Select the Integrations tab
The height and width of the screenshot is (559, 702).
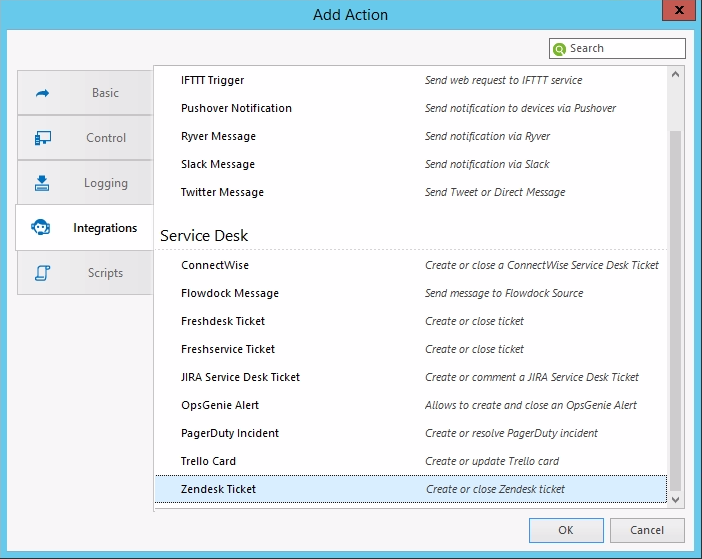tap(85, 227)
